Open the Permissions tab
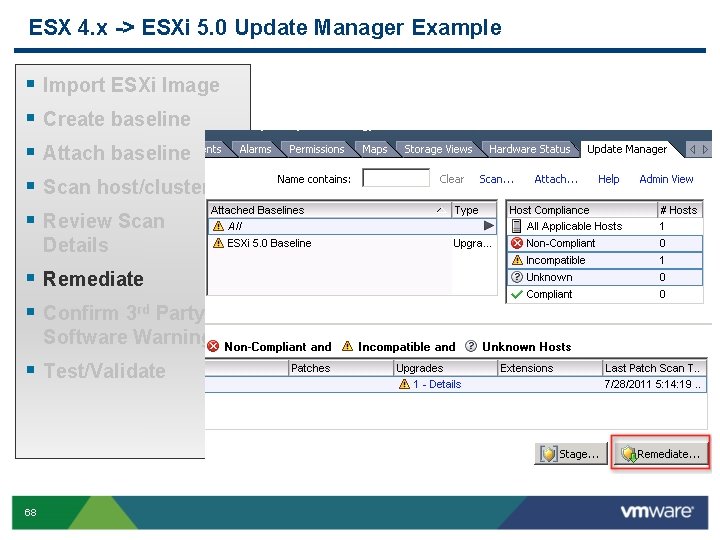The image size is (720, 540). tap(316, 149)
